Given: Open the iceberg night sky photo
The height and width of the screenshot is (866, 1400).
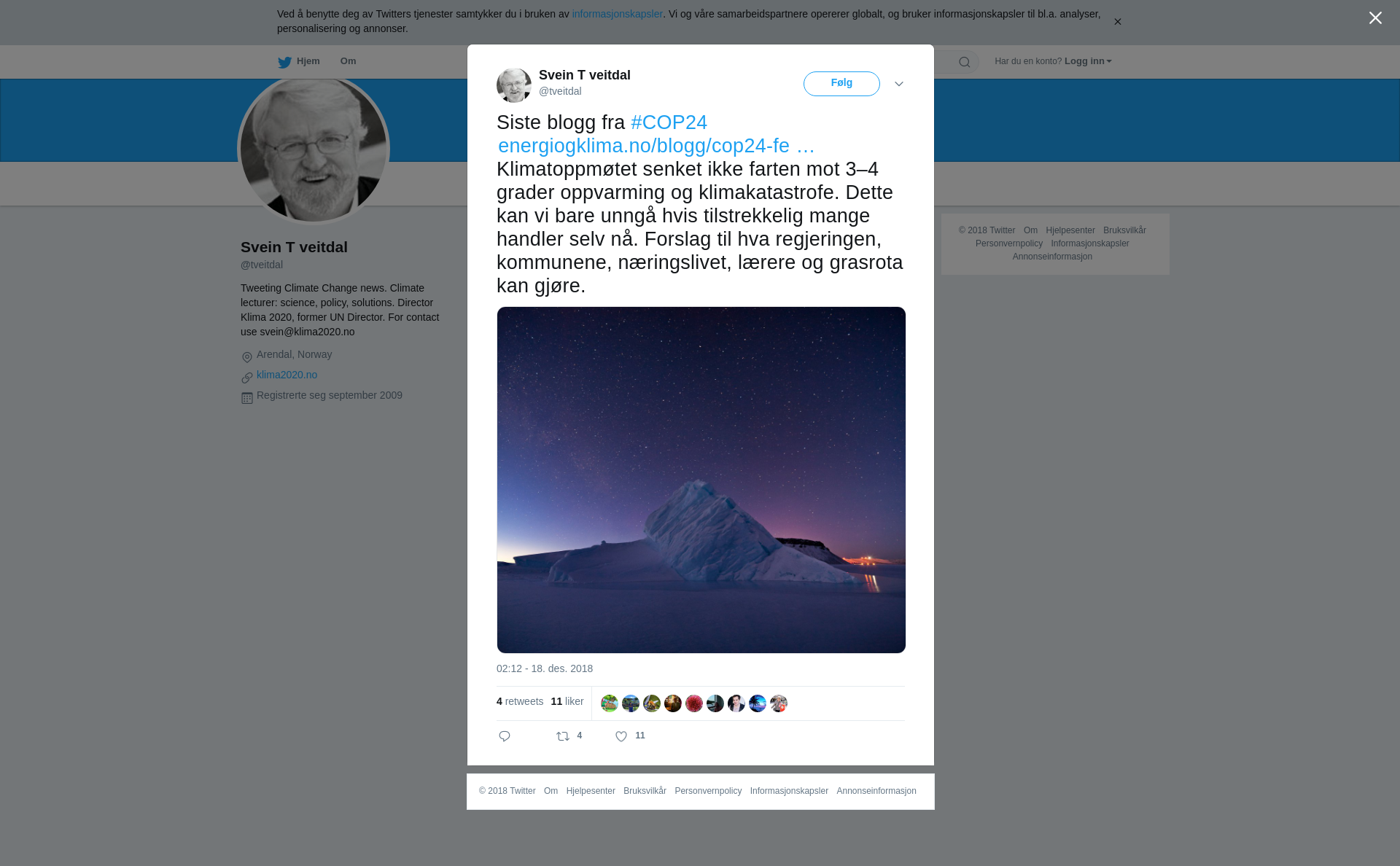Looking at the screenshot, I should (701, 480).
